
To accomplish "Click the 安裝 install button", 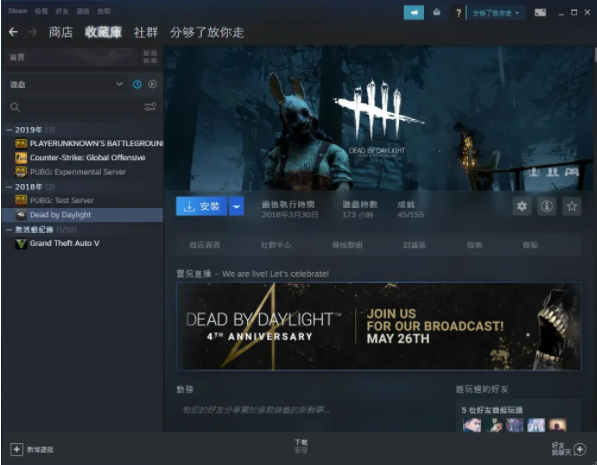I will [x=201, y=206].
